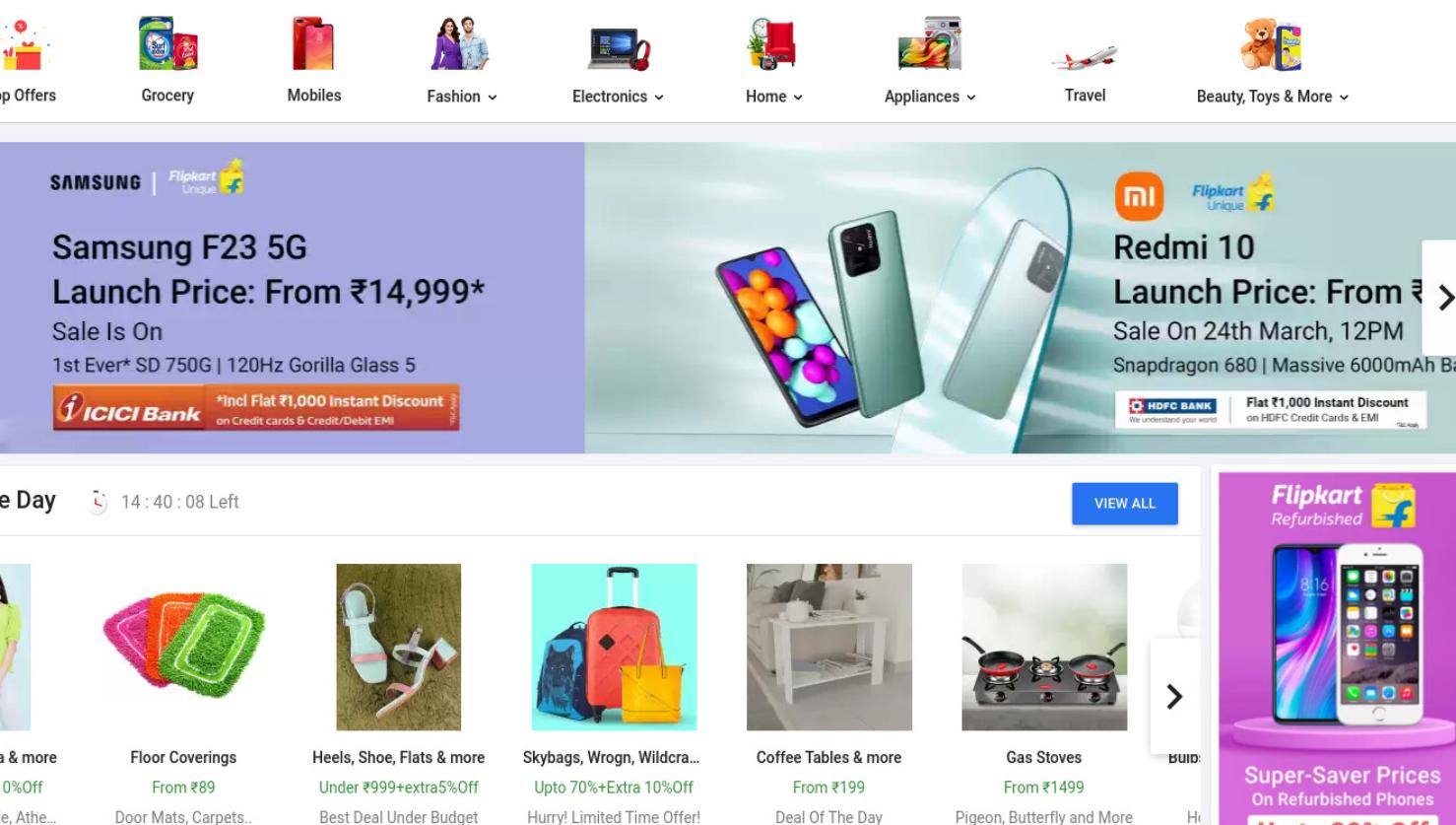This screenshot has width=1456, height=825.
Task: Expand Beauty, Toys & More menu
Action: click(1344, 97)
